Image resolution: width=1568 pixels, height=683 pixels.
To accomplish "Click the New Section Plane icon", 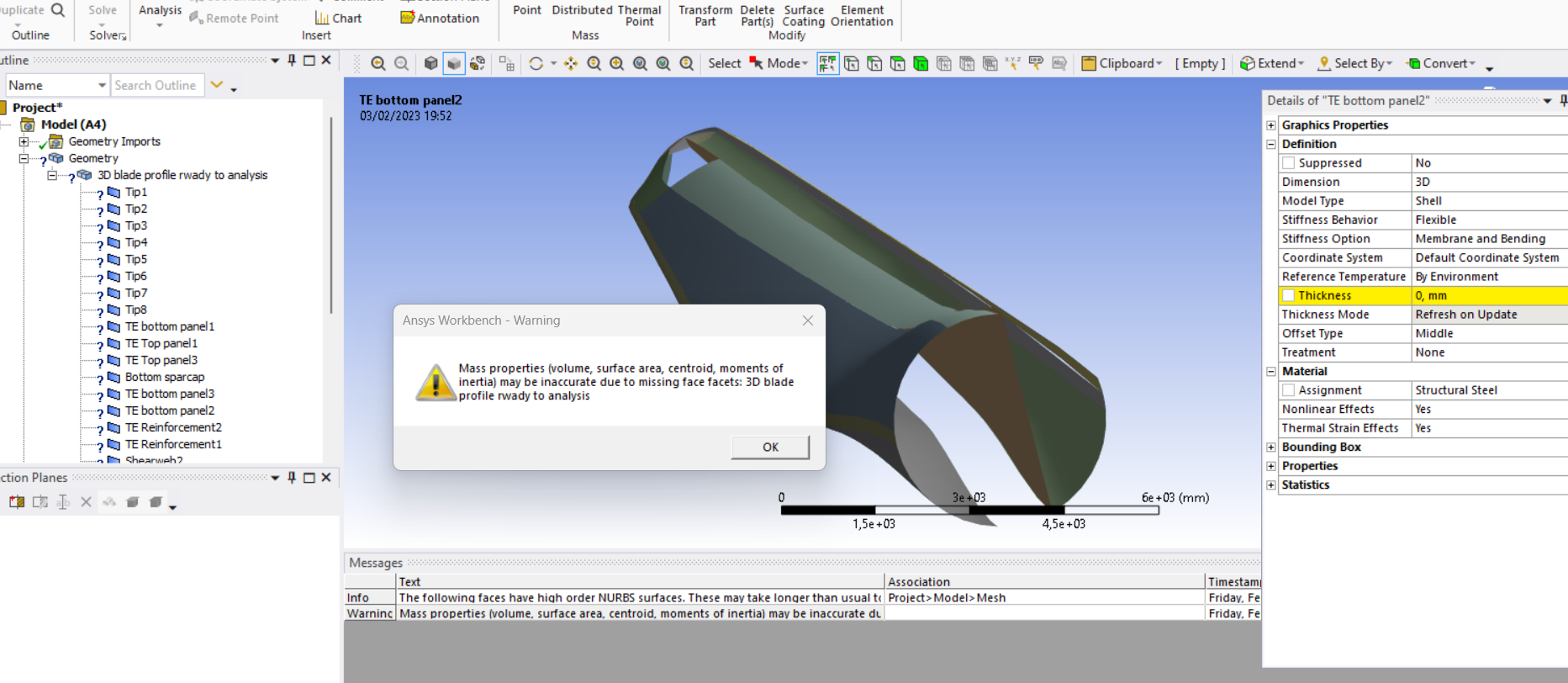I will [17, 502].
